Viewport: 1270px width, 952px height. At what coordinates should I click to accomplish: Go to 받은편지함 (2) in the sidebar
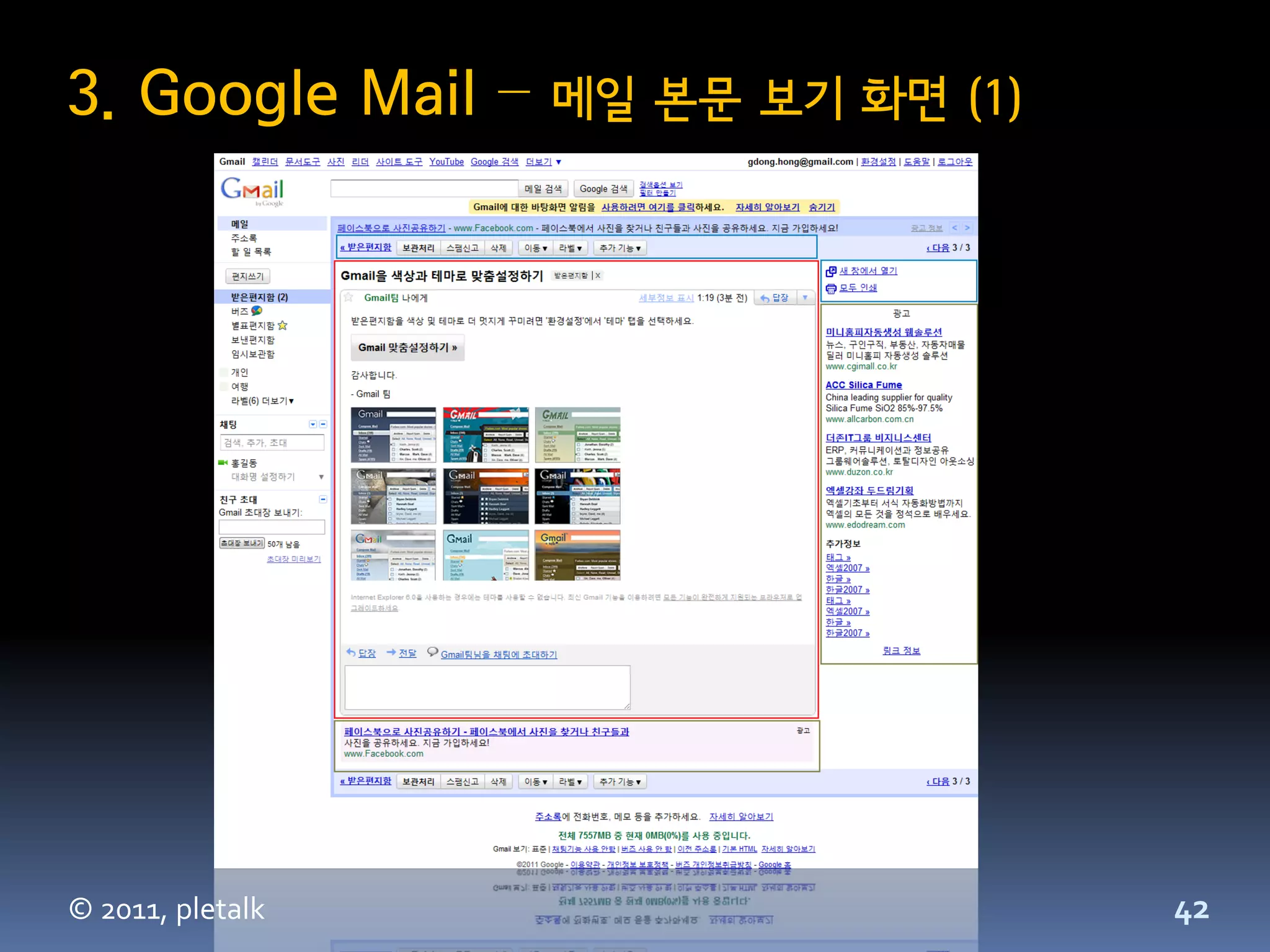coord(259,297)
